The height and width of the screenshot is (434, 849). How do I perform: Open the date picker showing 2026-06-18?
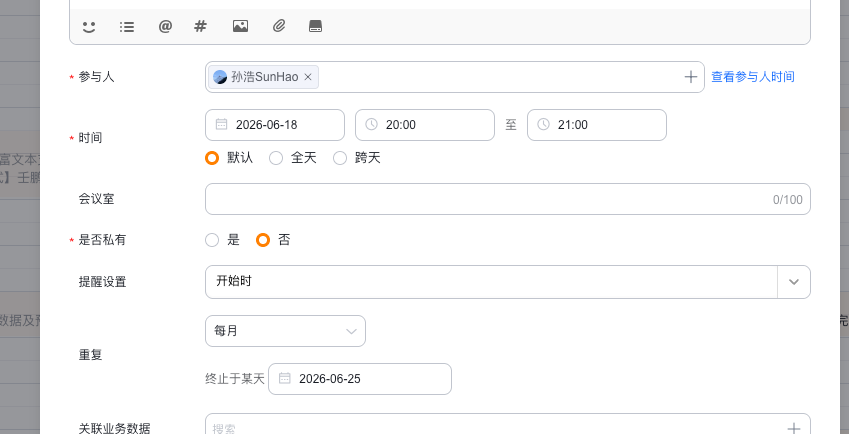[275, 125]
